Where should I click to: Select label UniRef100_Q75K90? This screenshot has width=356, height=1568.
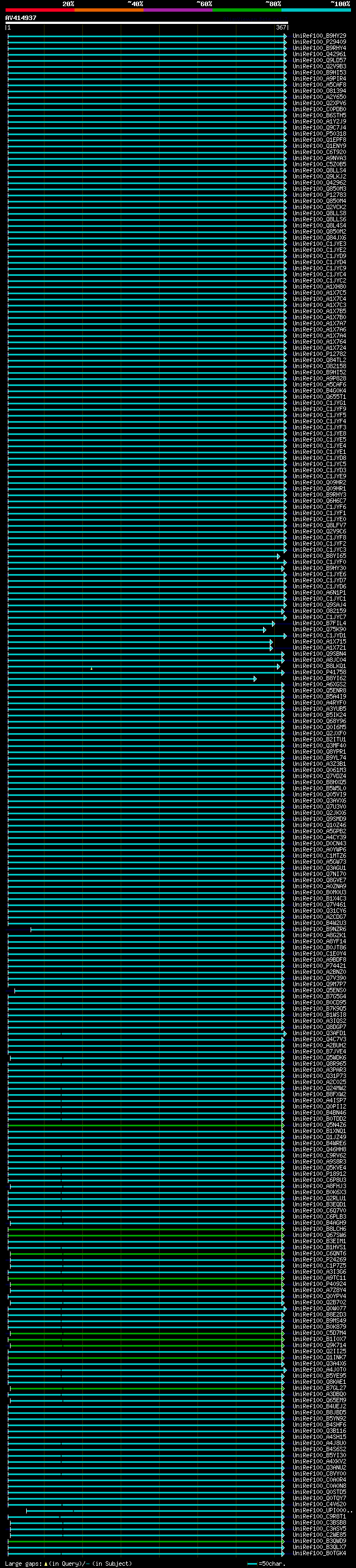click(319, 630)
